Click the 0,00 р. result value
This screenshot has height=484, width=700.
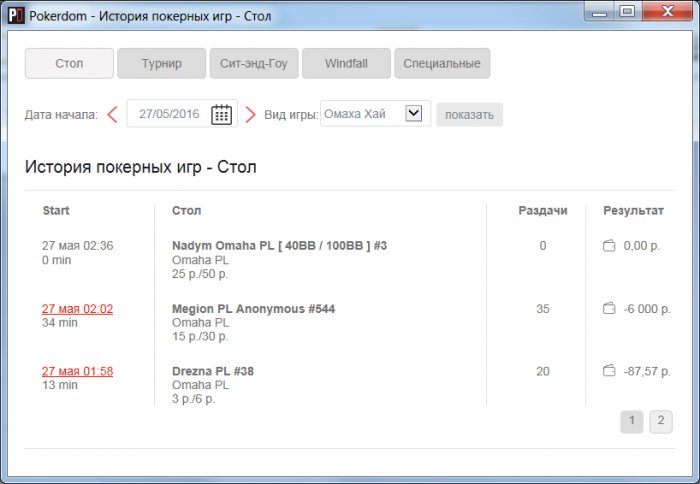coord(642,246)
